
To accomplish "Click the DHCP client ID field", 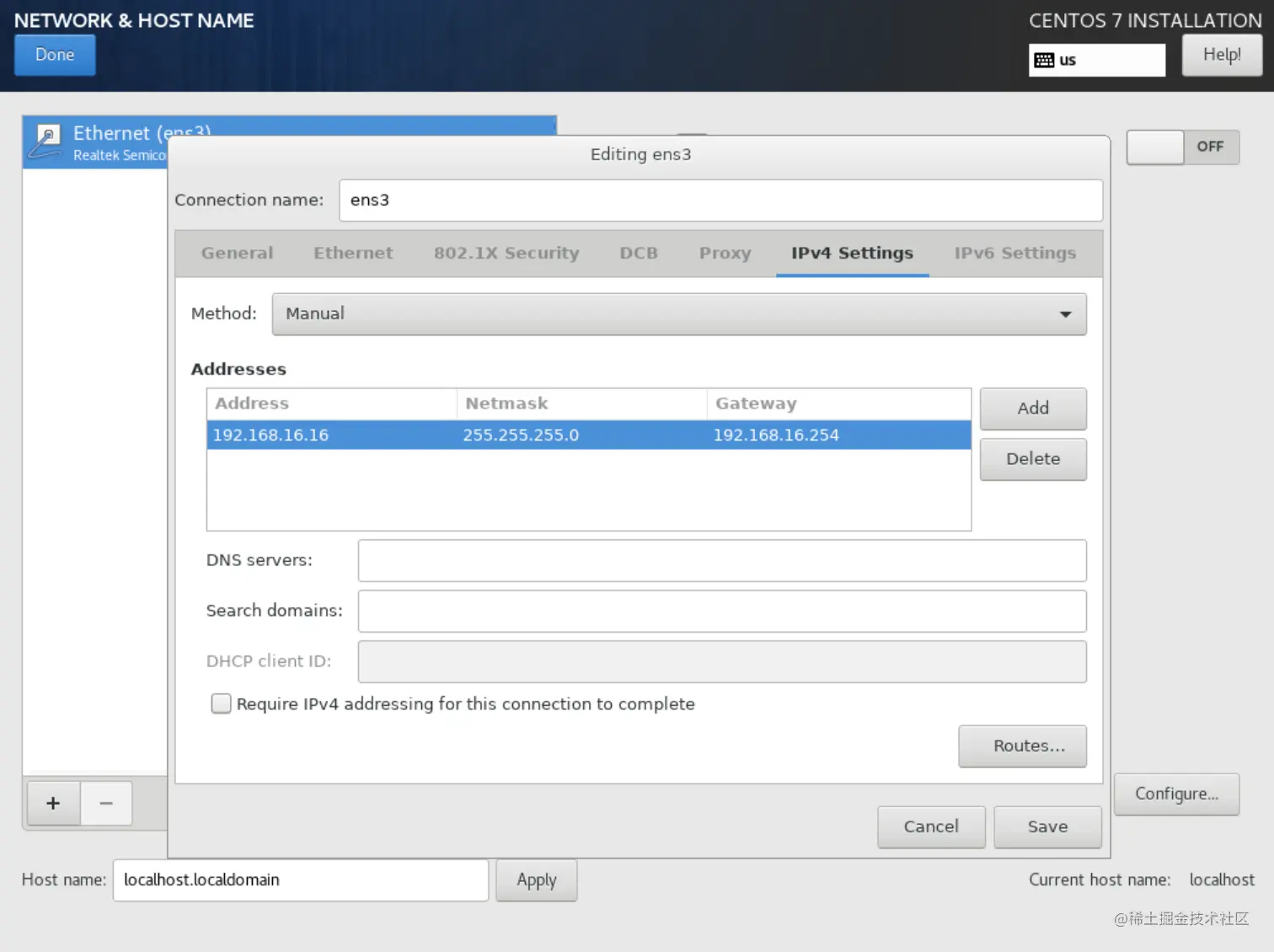I will (x=722, y=662).
